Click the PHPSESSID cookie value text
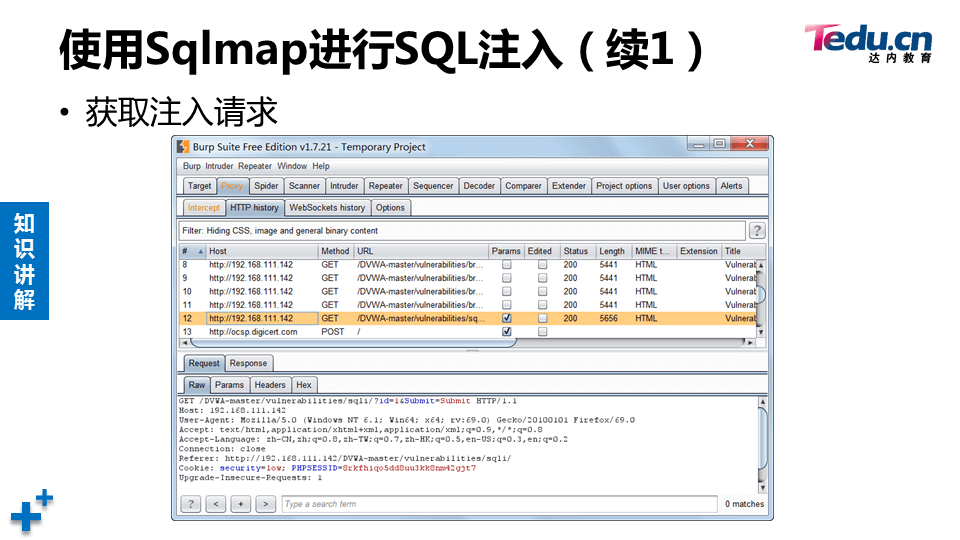The height and width of the screenshot is (540, 960). [409, 468]
